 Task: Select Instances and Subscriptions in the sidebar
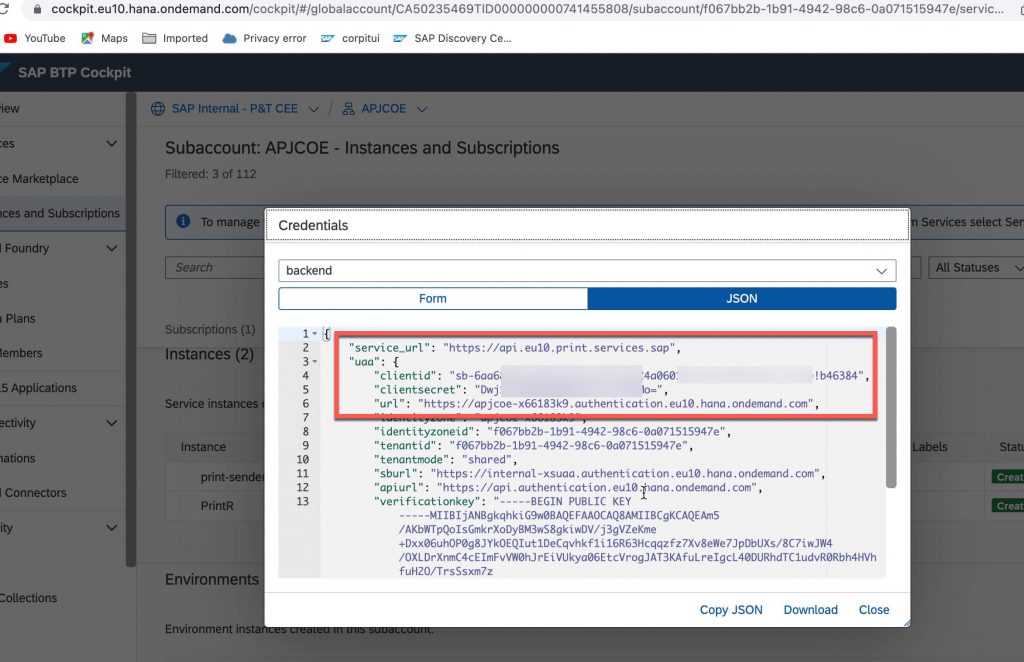point(60,213)
